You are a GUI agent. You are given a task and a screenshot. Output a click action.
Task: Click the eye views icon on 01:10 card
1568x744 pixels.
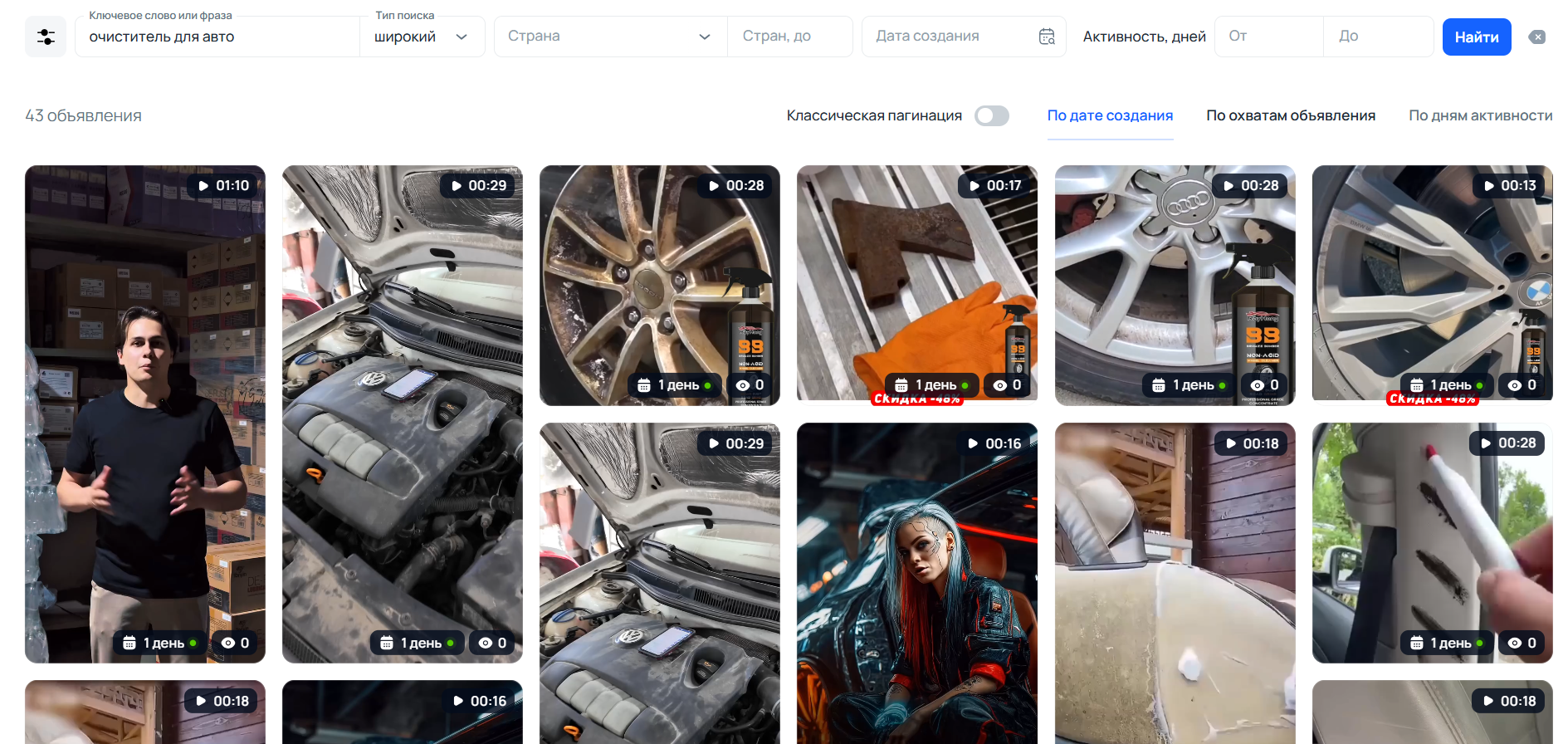[x=227, y=643]
